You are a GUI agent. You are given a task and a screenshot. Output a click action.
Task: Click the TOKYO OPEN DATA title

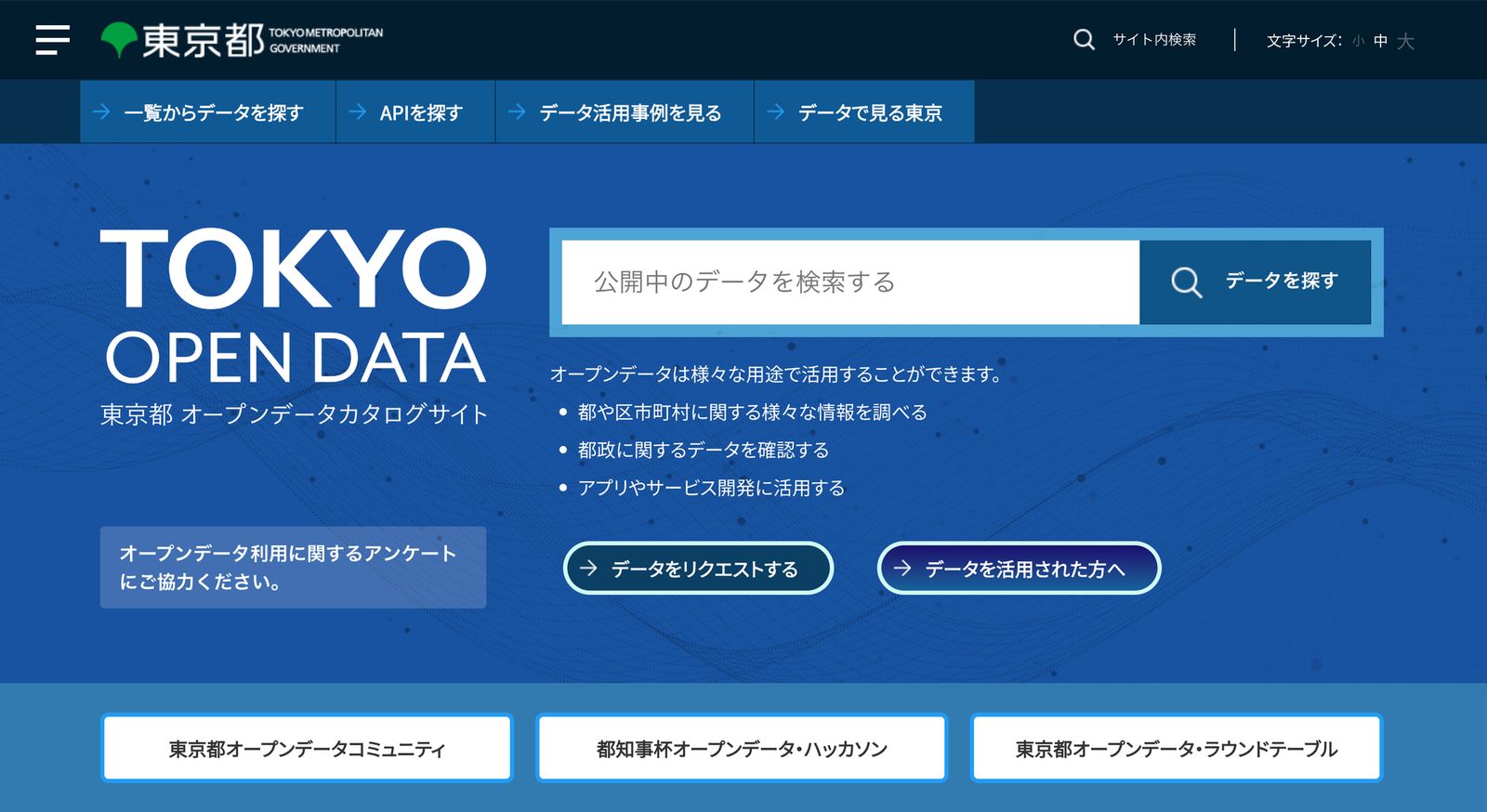click(x=294, y=307)
